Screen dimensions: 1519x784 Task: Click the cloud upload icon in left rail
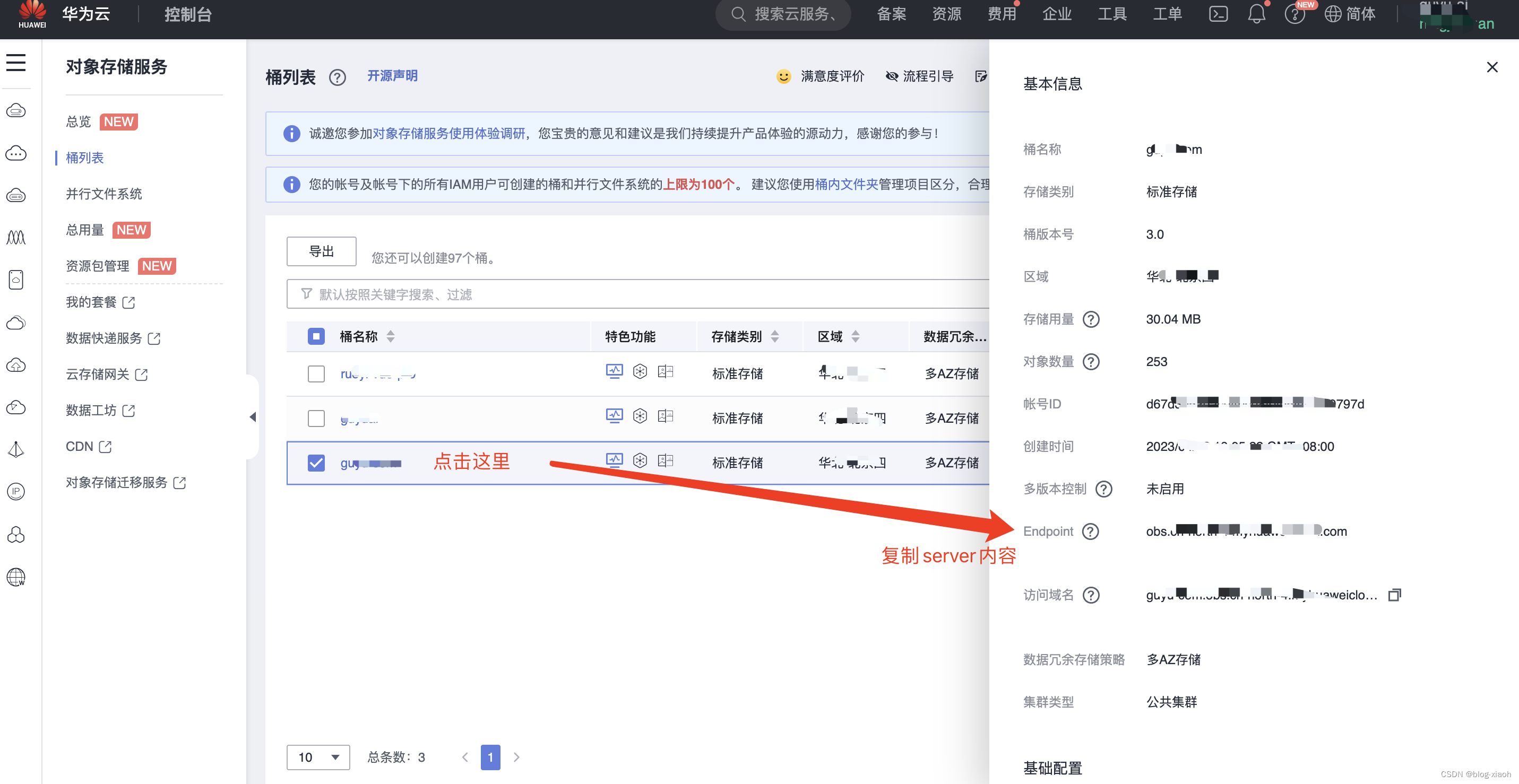(x=16, y=365)
